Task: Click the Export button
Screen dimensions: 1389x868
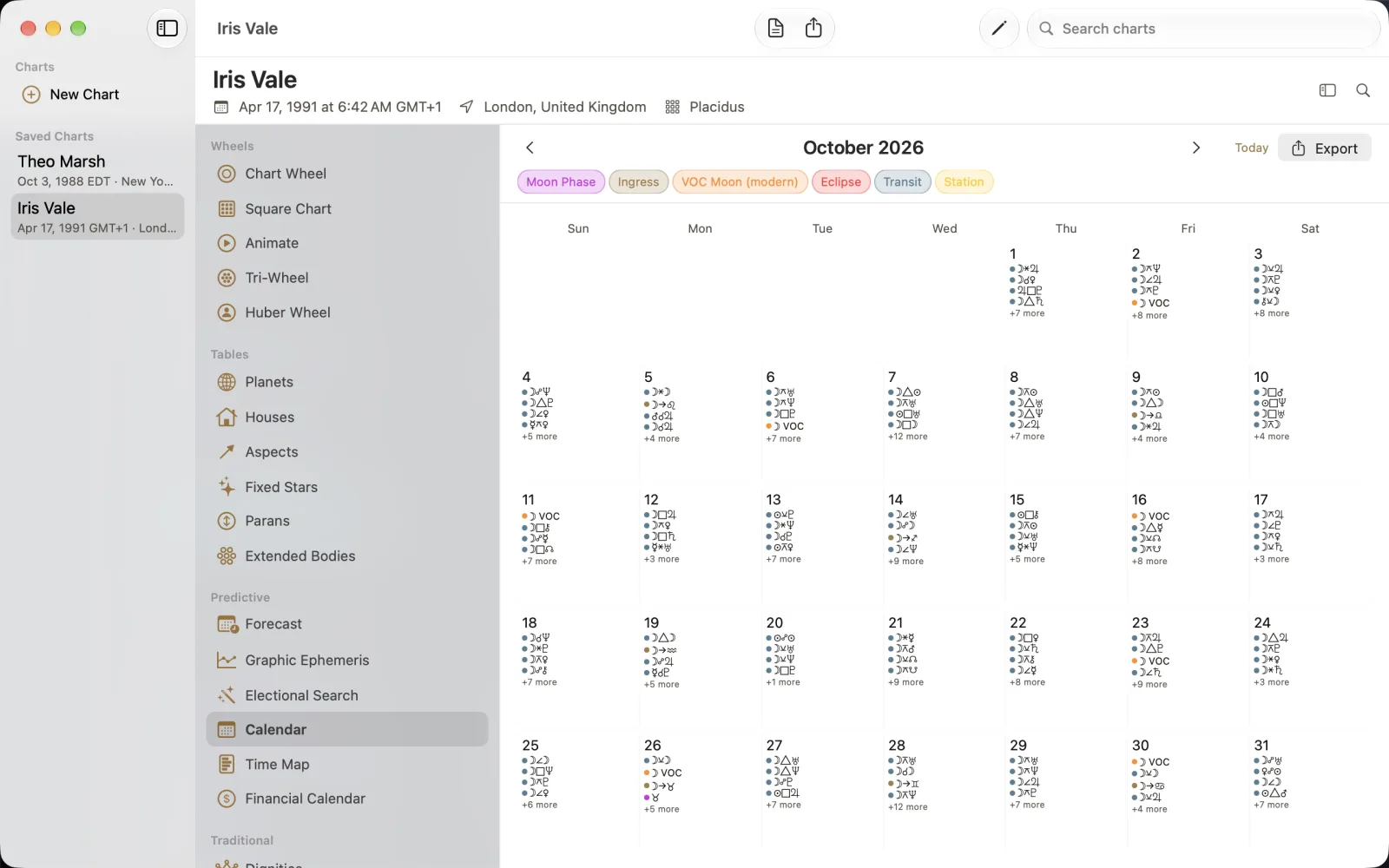Action: (1325, 148)
